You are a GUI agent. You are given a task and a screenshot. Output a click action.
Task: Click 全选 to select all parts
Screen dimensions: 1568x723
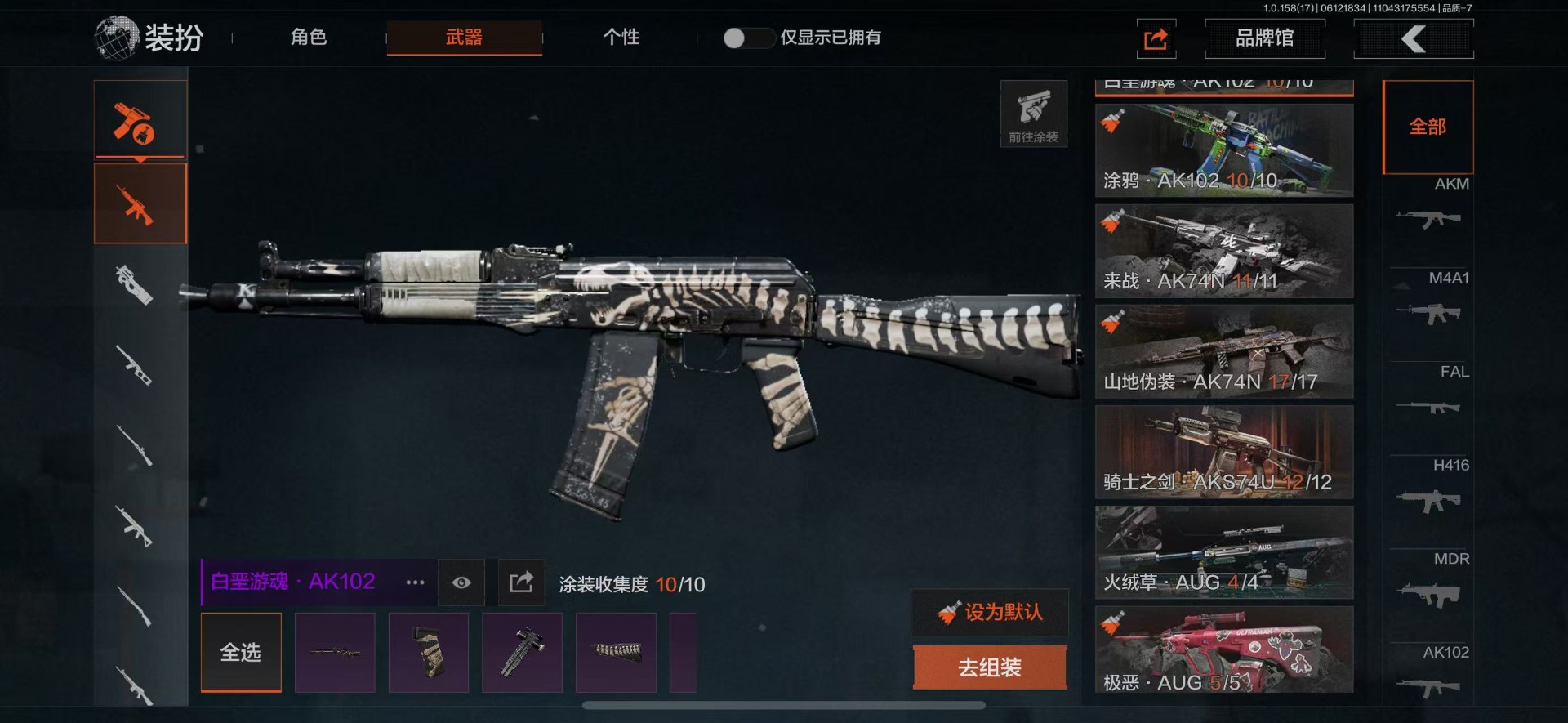pos(241,653)
